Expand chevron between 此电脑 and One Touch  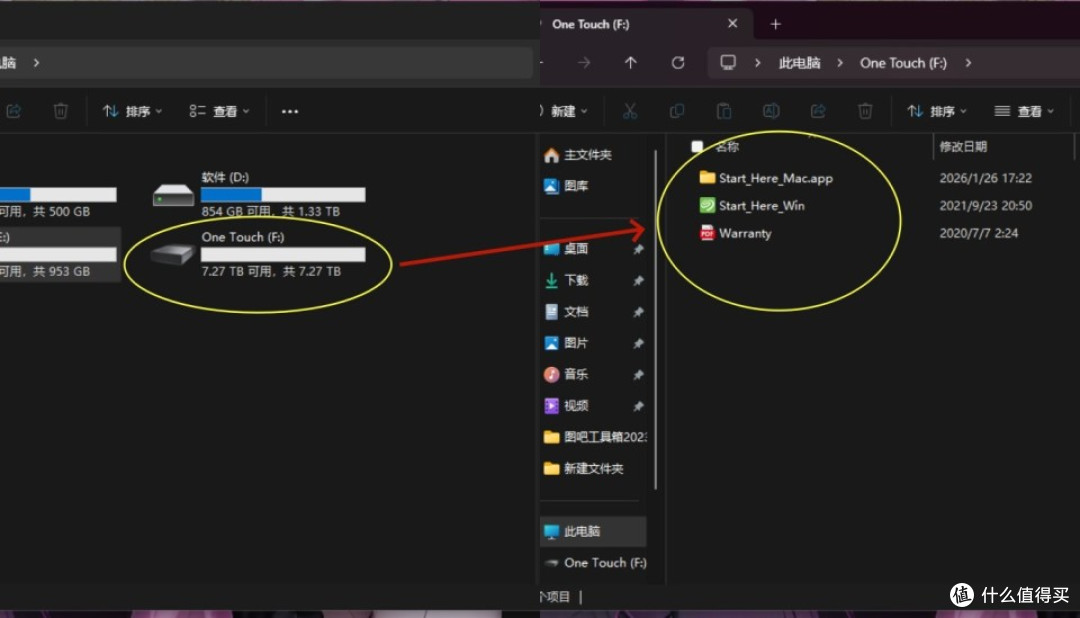point(840,63)
